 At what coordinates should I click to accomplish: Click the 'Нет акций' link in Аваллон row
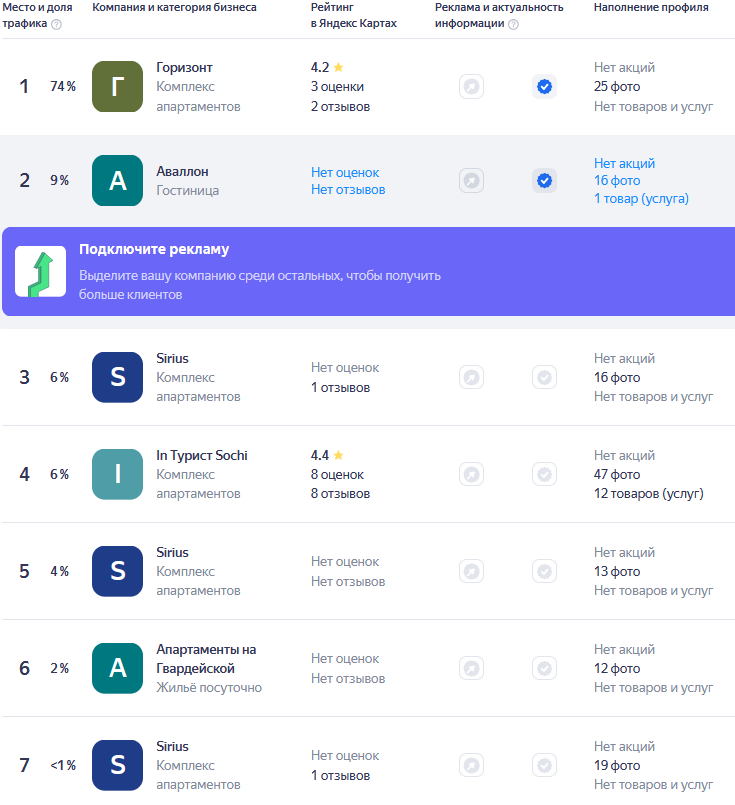click(x=624, y=163)
